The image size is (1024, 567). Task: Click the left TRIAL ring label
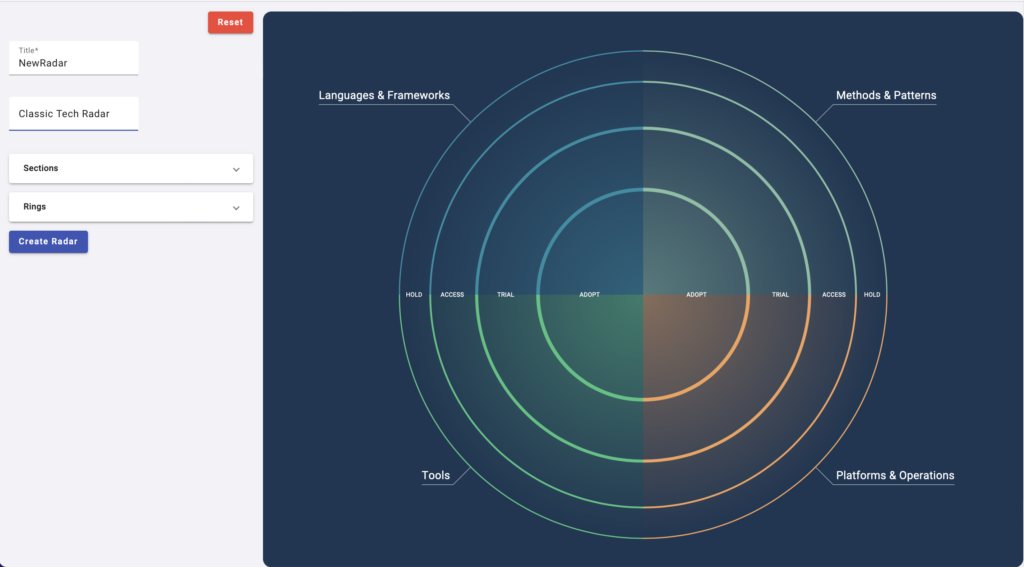click(x=505, y=295)
